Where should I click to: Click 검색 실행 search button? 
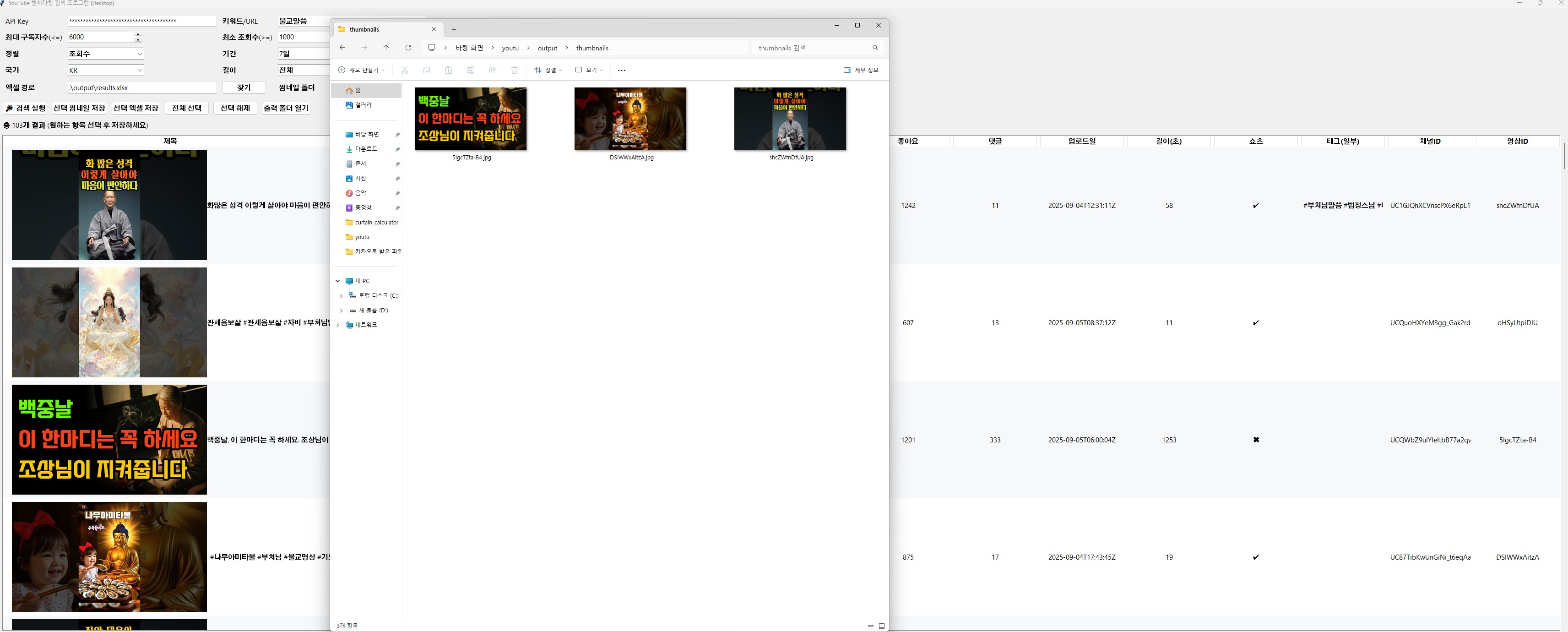[x=26, y=108]
